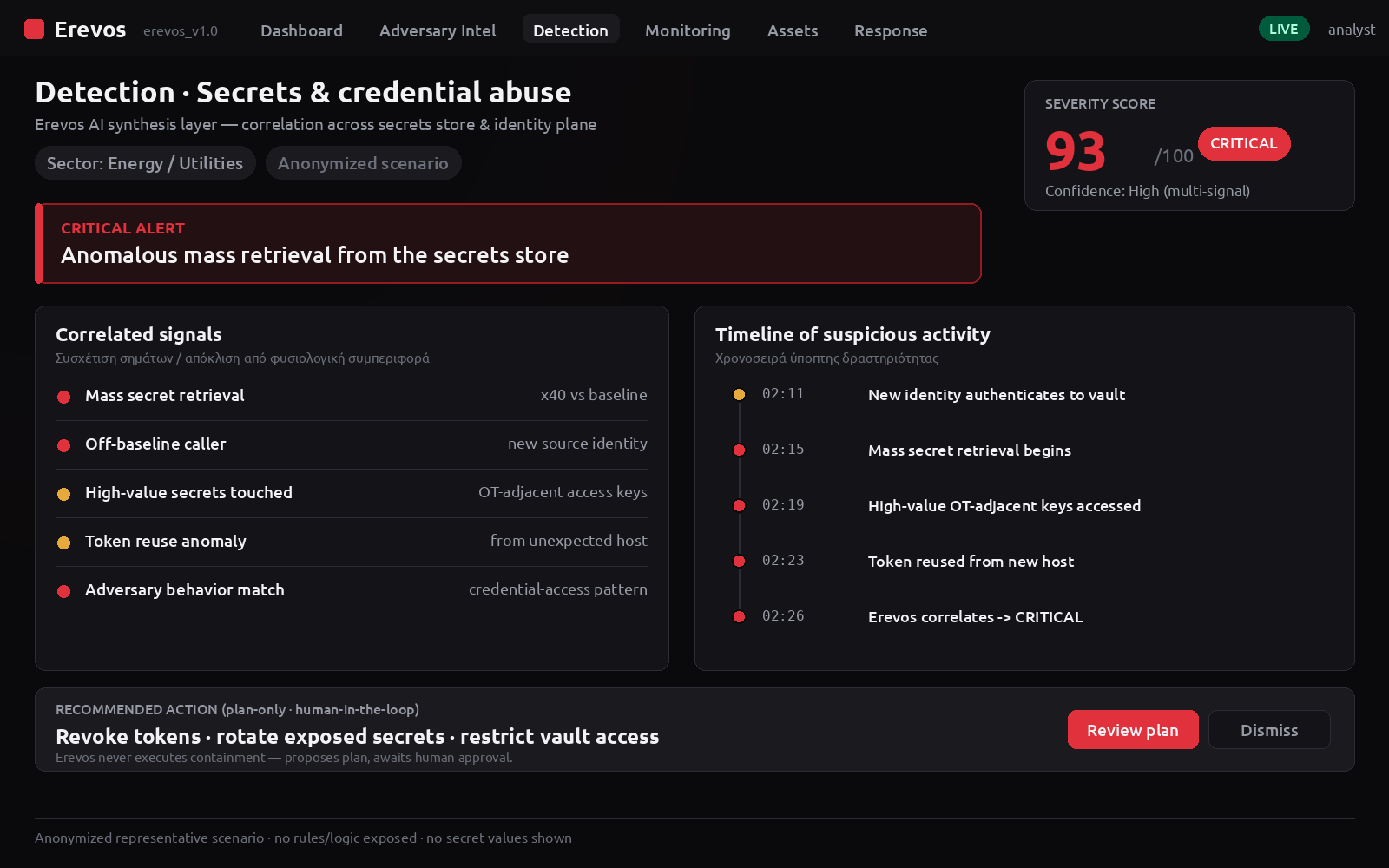Click amber dot beside High-value secrets touched
The width and height of the screenshot is (1389, 868).
coord(63,494)
